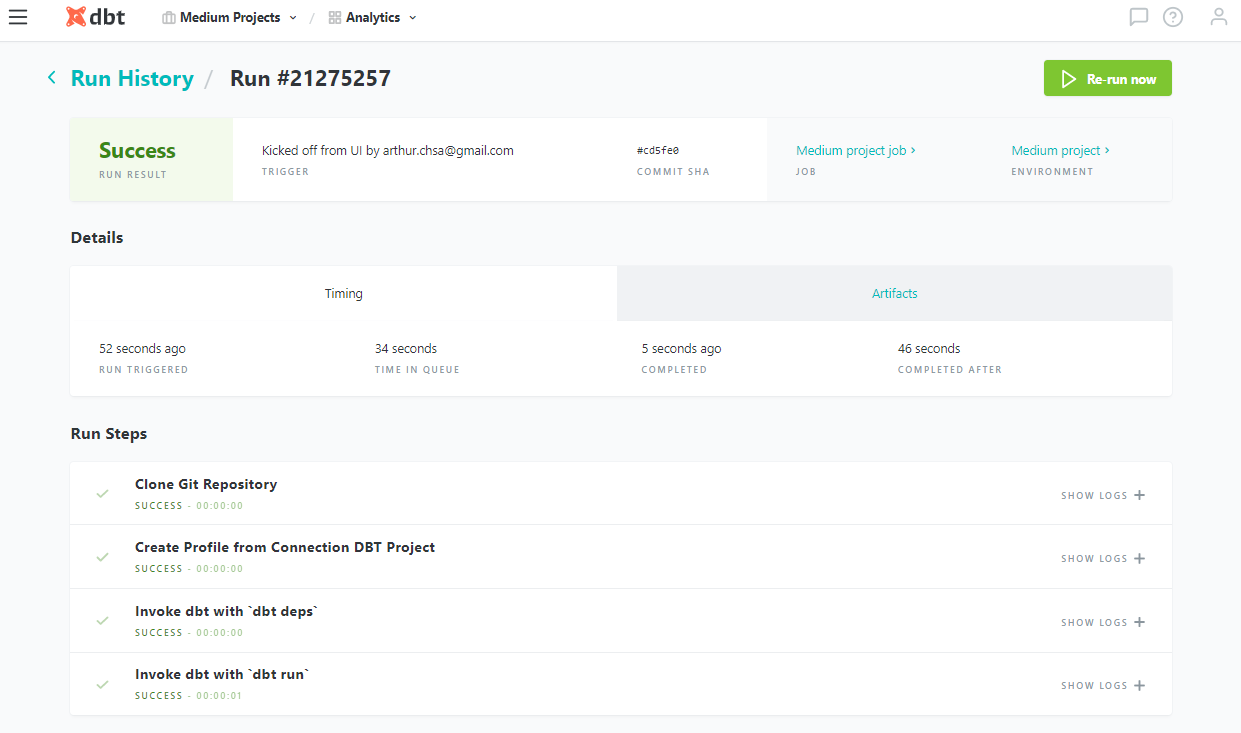Expand logs for Clone Git Repository

1103,495
